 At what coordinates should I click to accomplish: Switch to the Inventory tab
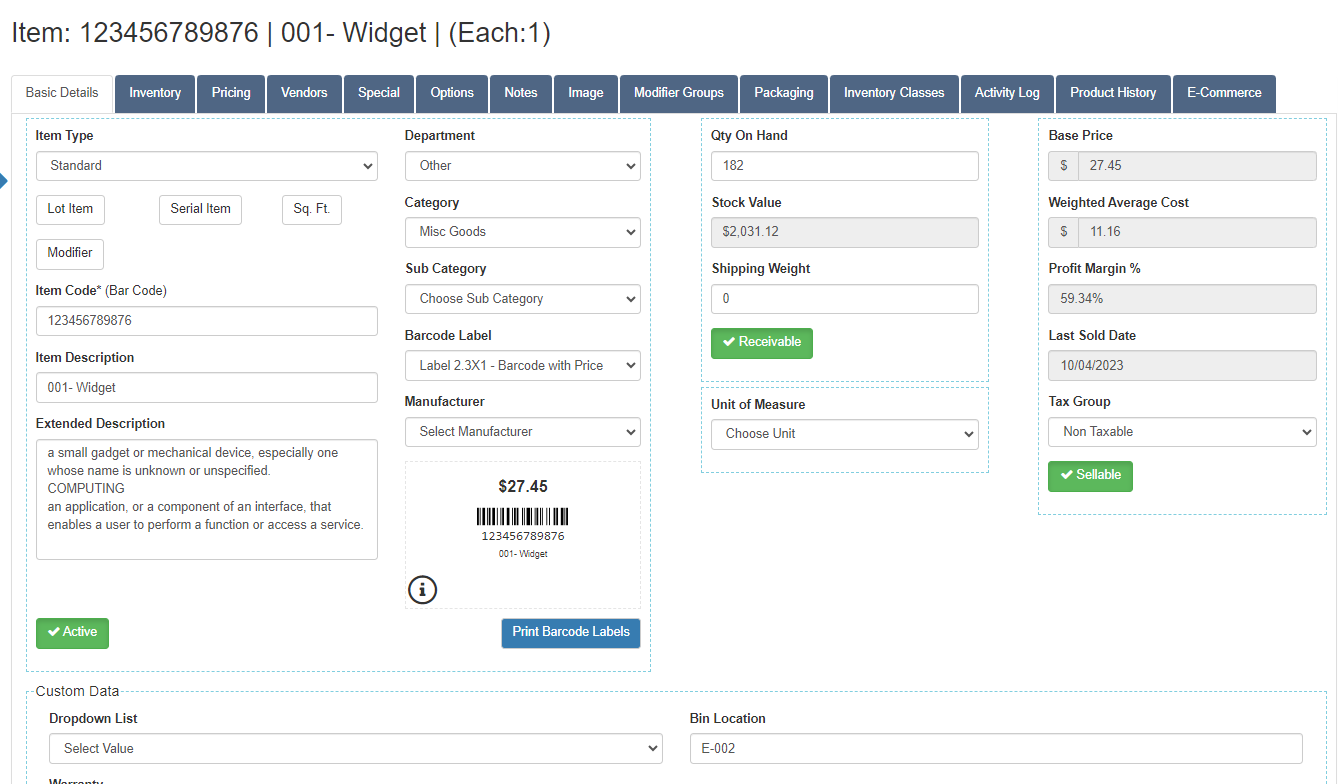pyautogui.click(x=154, y=93)
